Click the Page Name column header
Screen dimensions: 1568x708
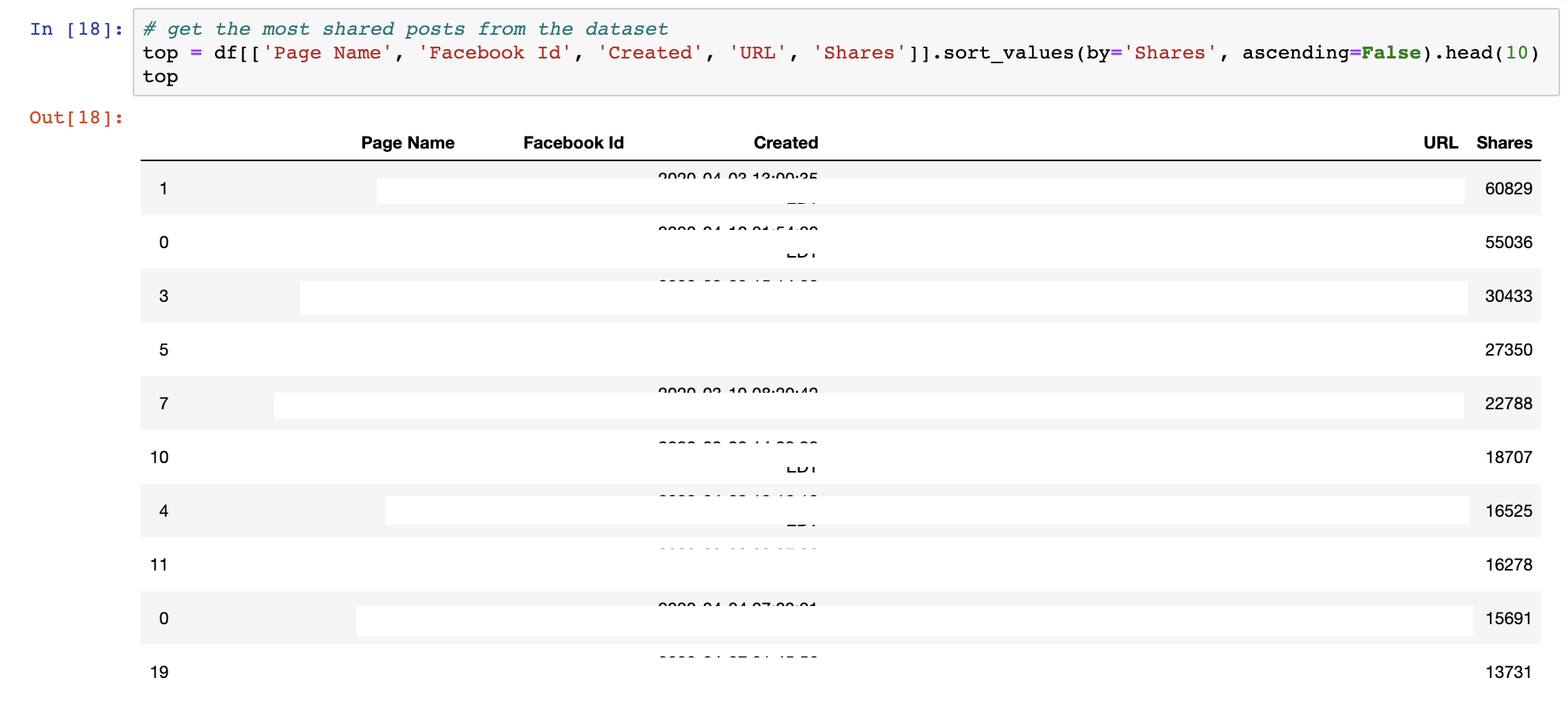click(407, 143)
